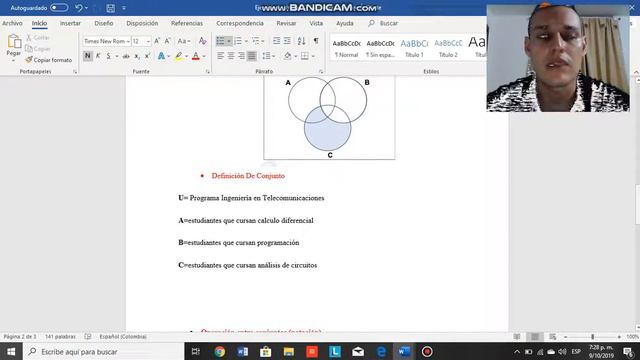Align text left
Viewport: 640px width, 360px height.
click(x=220, y=56)
